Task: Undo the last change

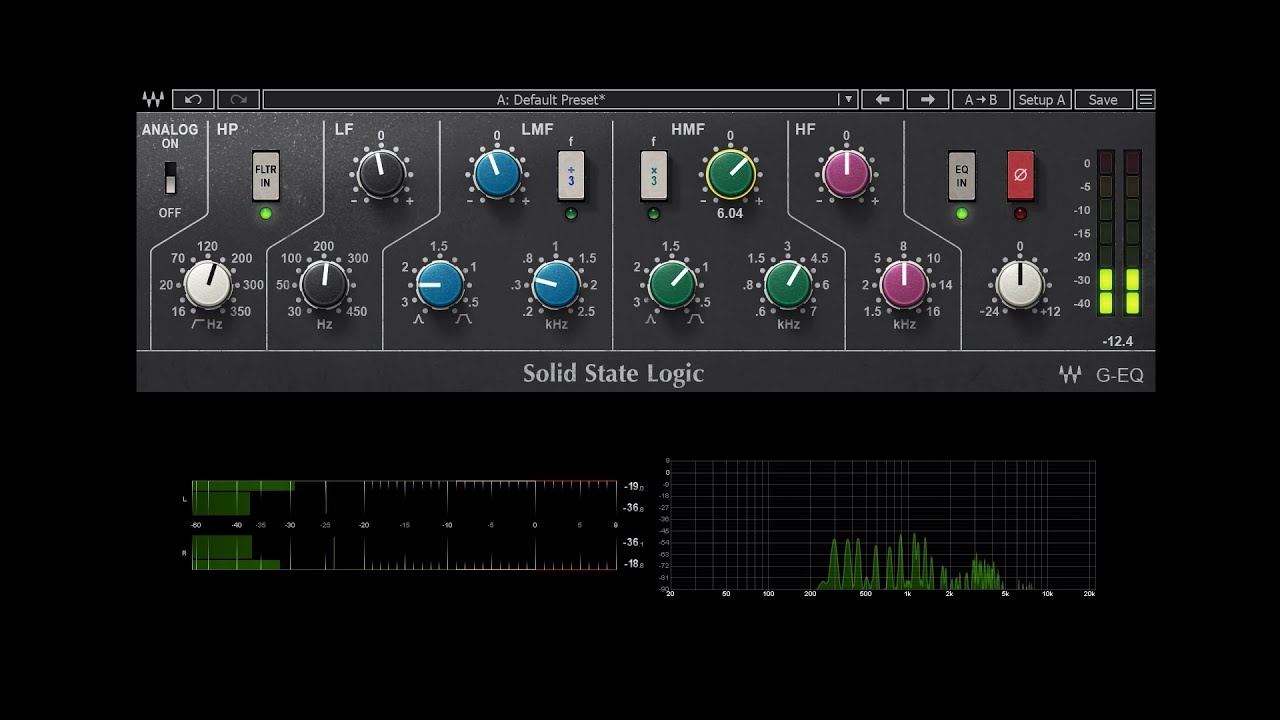Action: (x=193, y=99)
